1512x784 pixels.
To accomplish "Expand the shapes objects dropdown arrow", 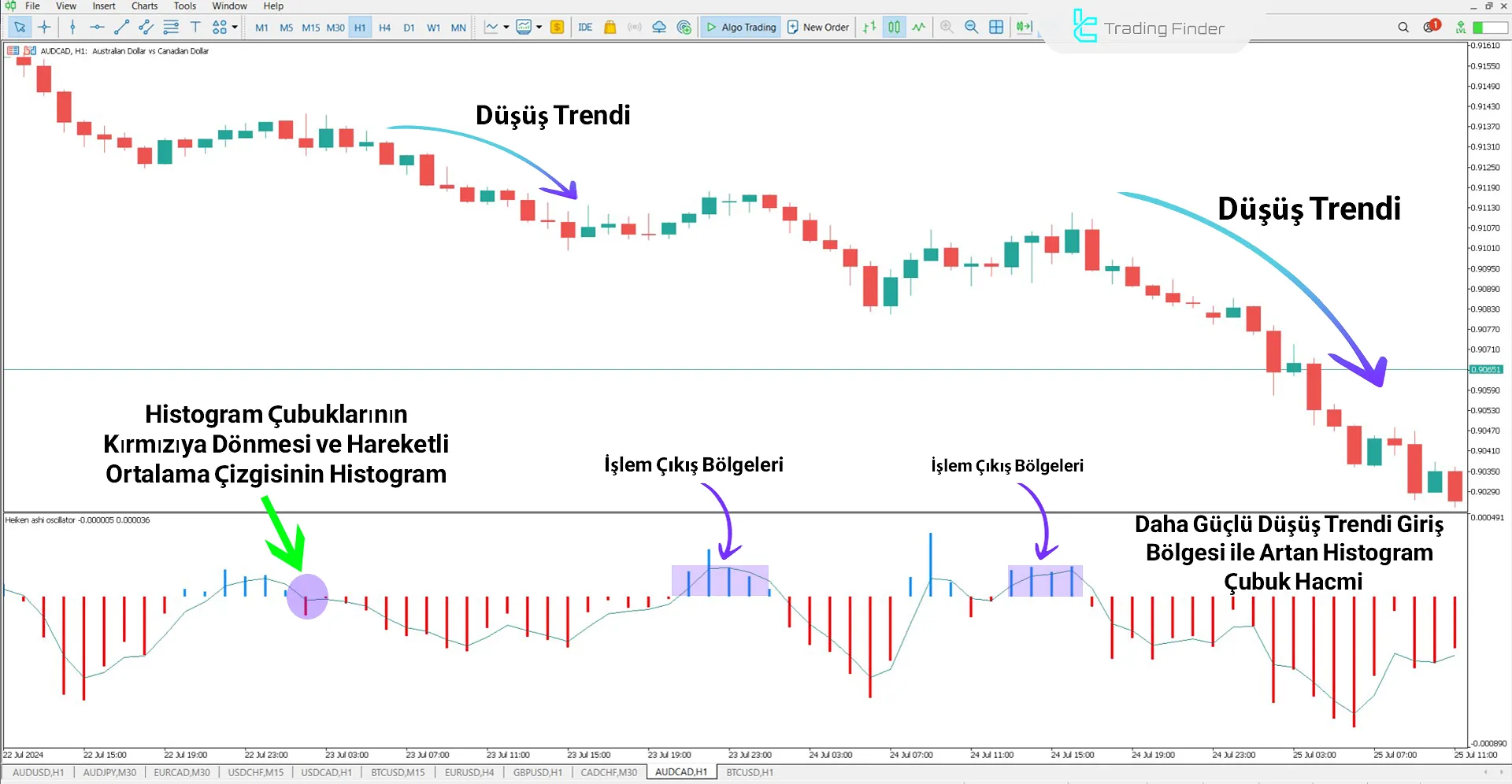I will click(x=235, y=28).
